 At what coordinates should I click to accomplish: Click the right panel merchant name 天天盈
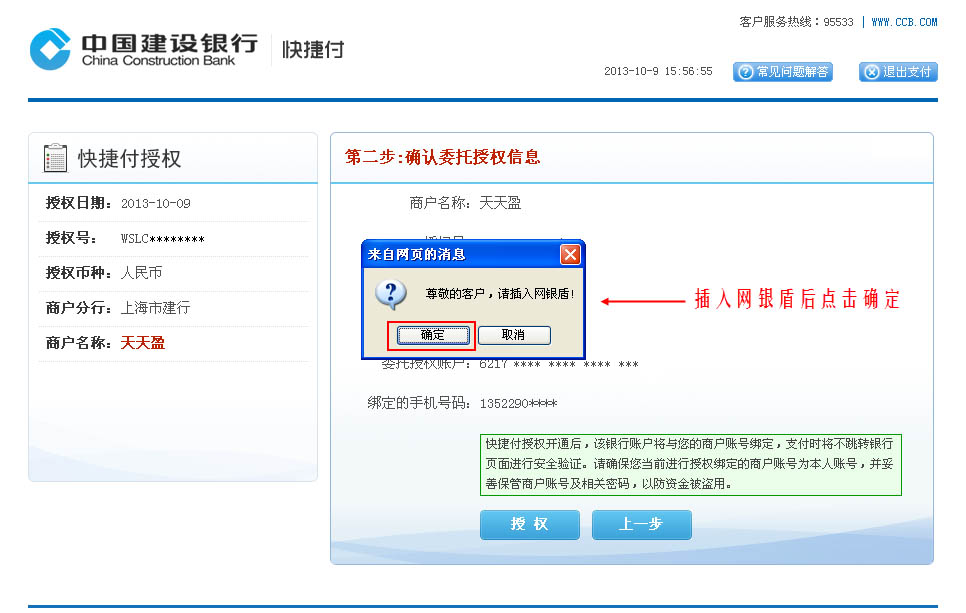(x=500, y=203)
